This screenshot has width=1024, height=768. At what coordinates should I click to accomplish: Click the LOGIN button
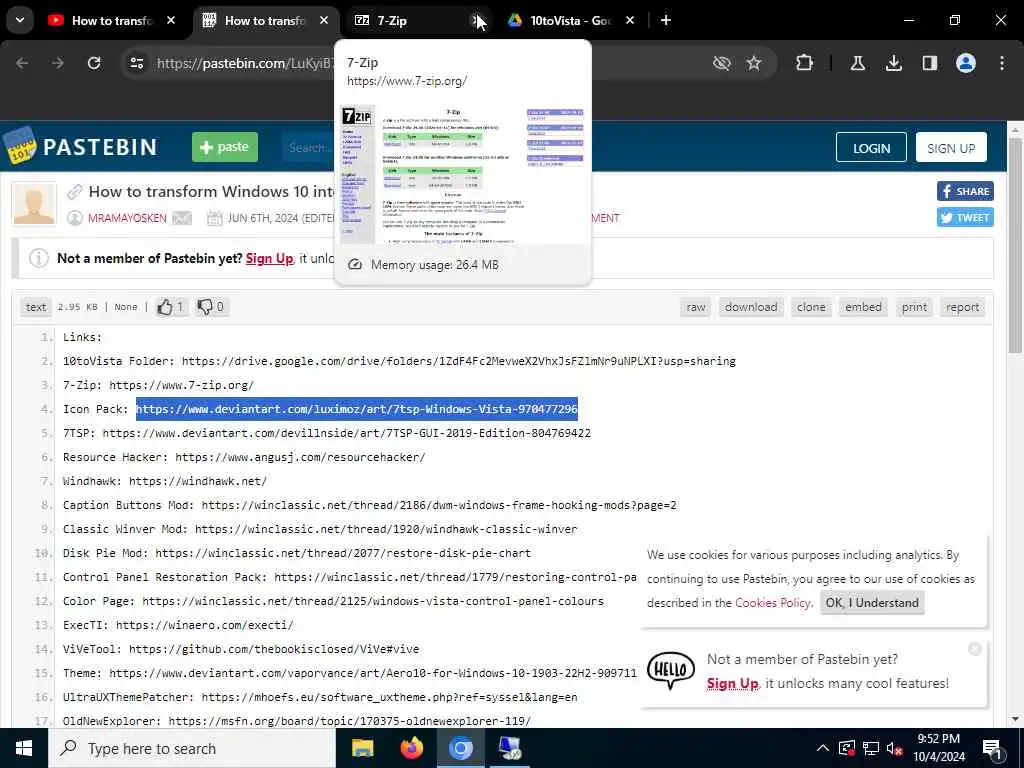pyautogui.click(x=871, y=148)
